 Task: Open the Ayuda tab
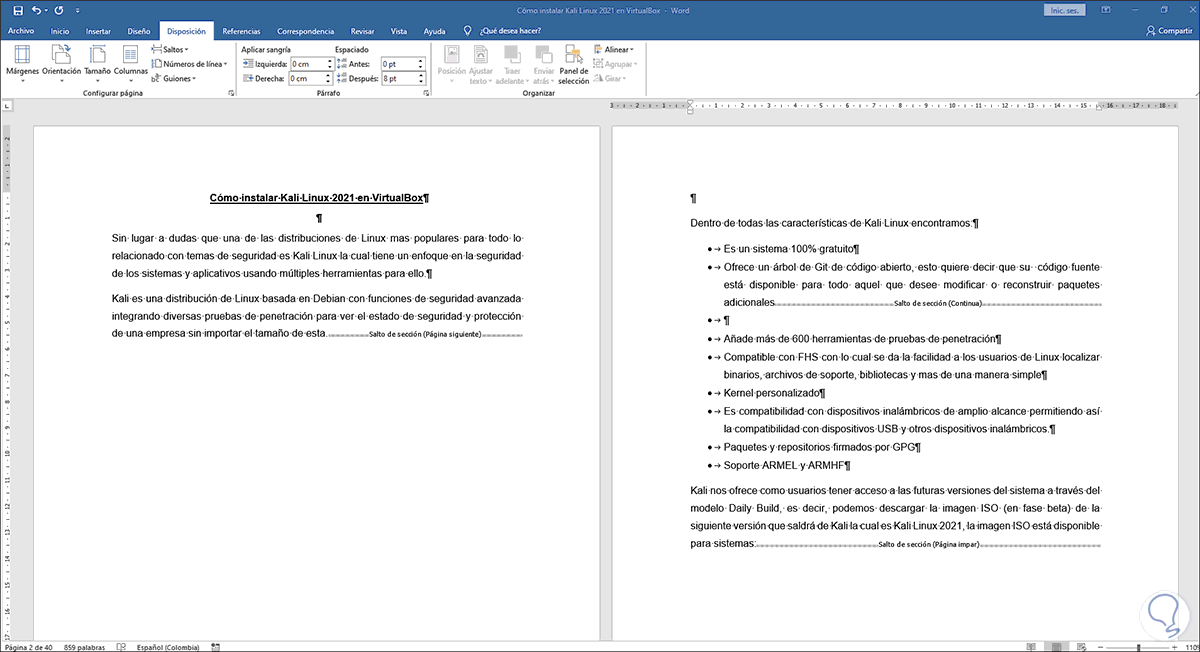coord(434,31)
